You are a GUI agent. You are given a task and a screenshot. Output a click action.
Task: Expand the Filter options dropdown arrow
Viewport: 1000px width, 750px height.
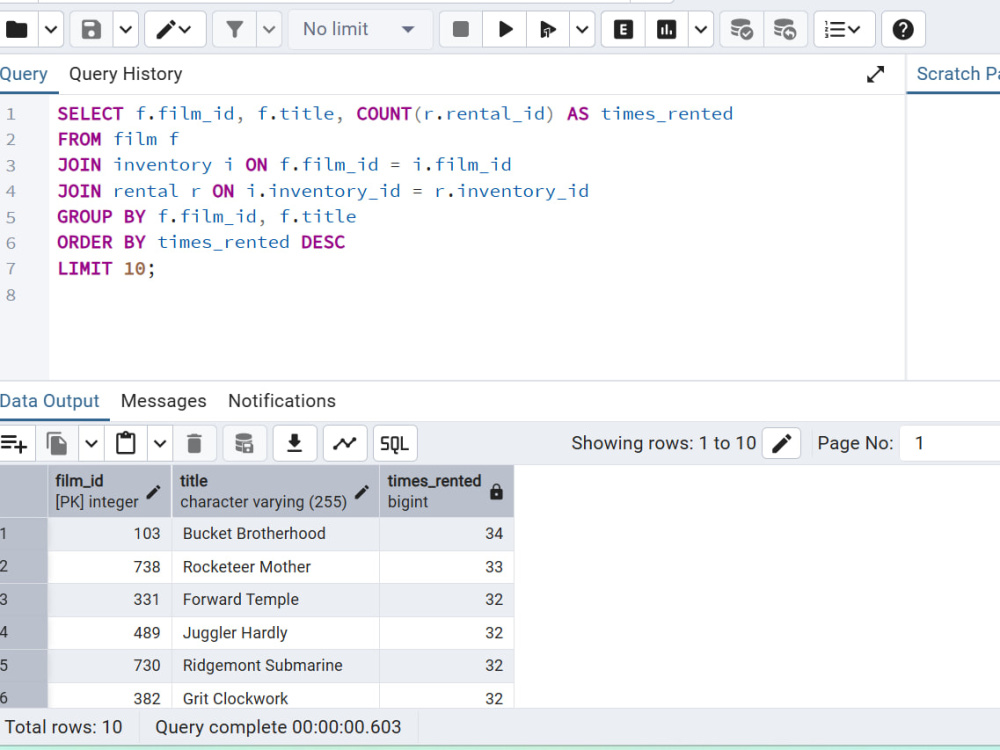pos(269,29)
